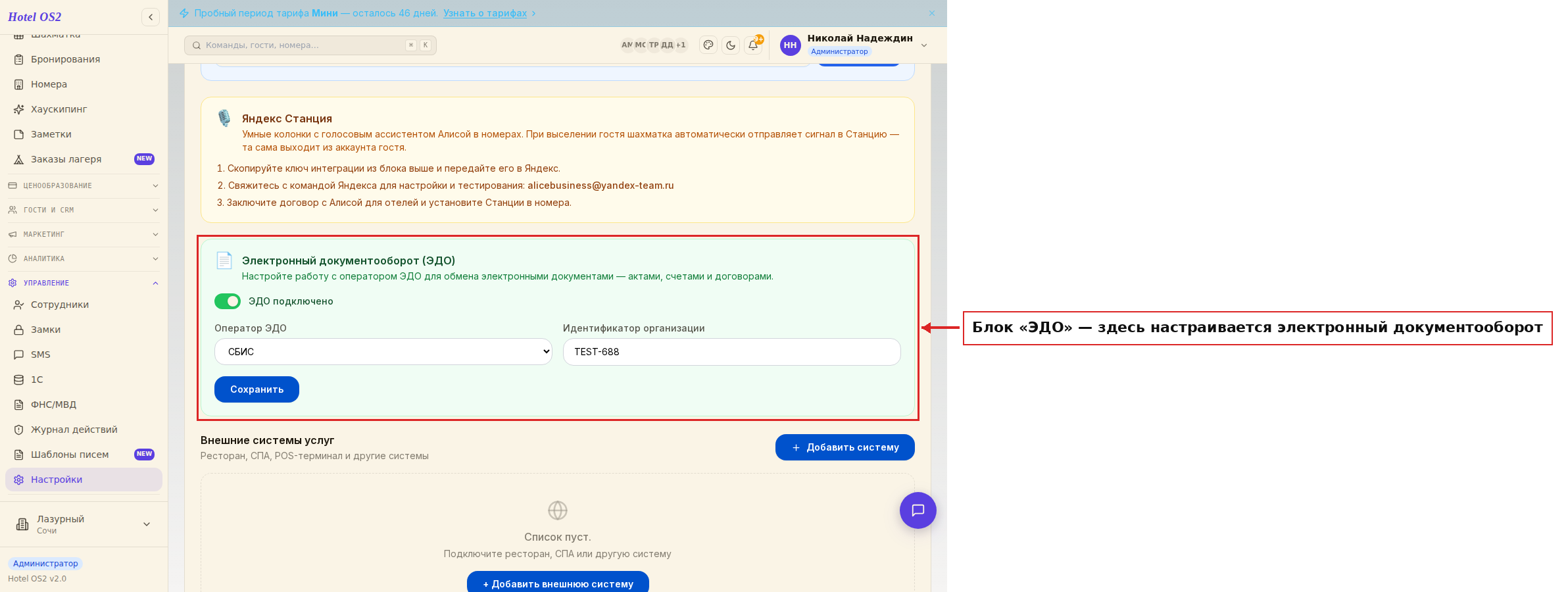Click the search magnifier icon
This screenshot has height=592, width=1568.
(196, 45)
